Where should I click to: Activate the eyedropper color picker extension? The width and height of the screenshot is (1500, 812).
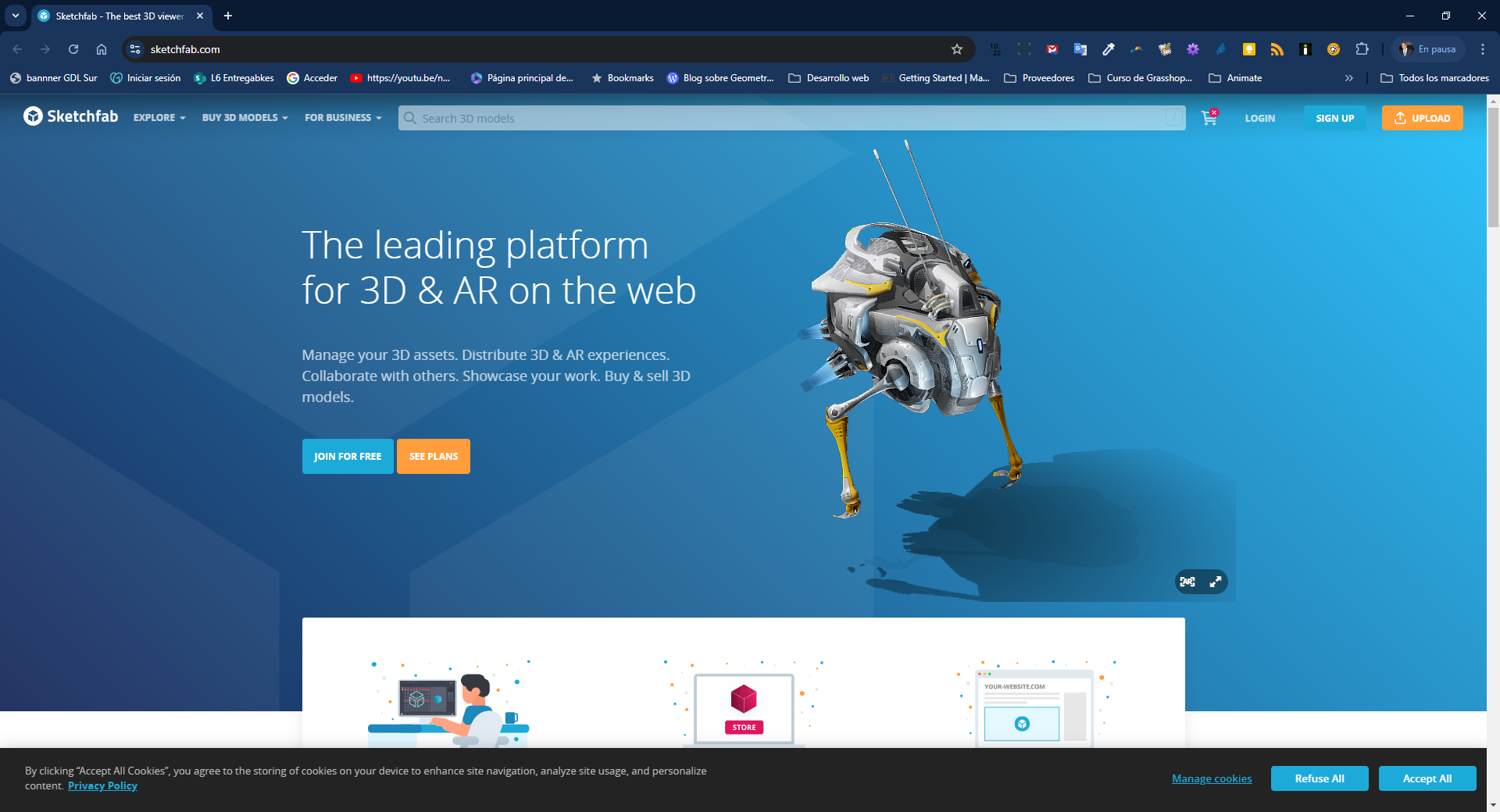coord(1109,49)
